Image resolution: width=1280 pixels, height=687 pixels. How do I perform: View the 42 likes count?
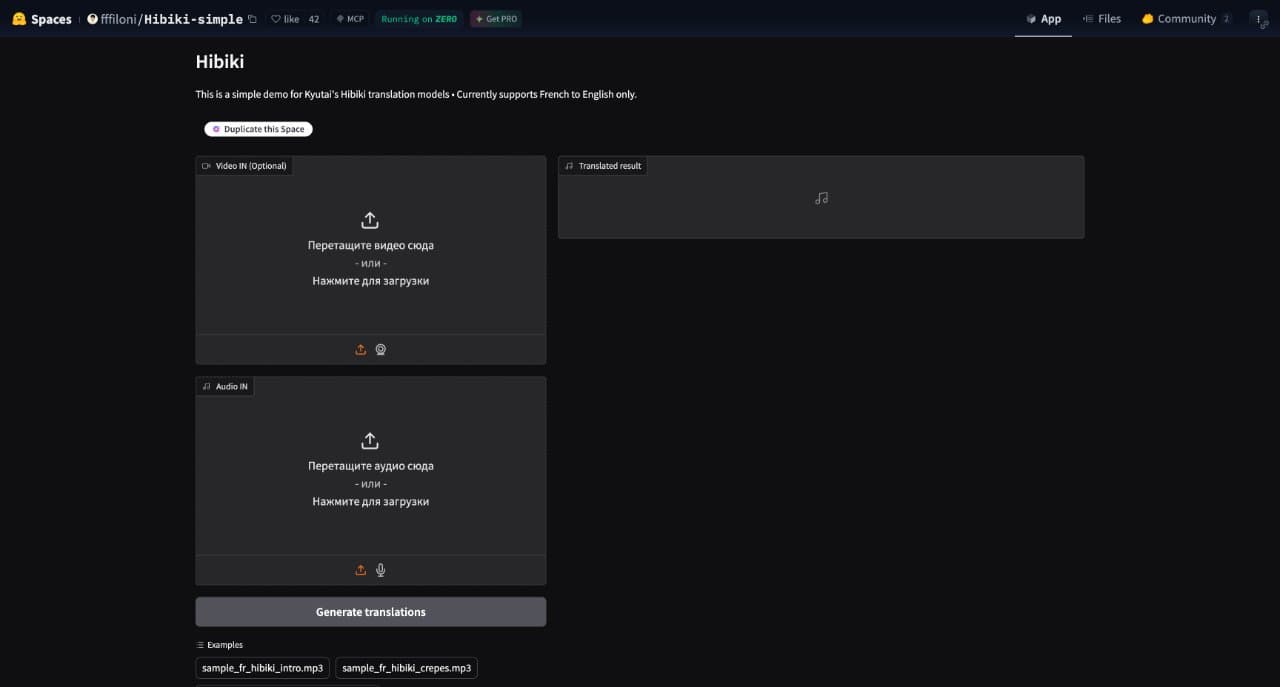(314, 19)
